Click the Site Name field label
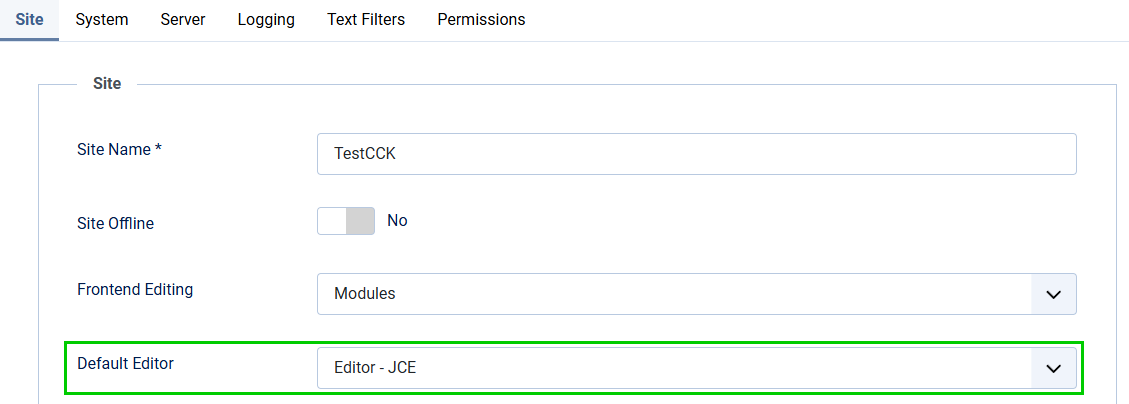Screen dimensions: 1129x404 [119, 150]
